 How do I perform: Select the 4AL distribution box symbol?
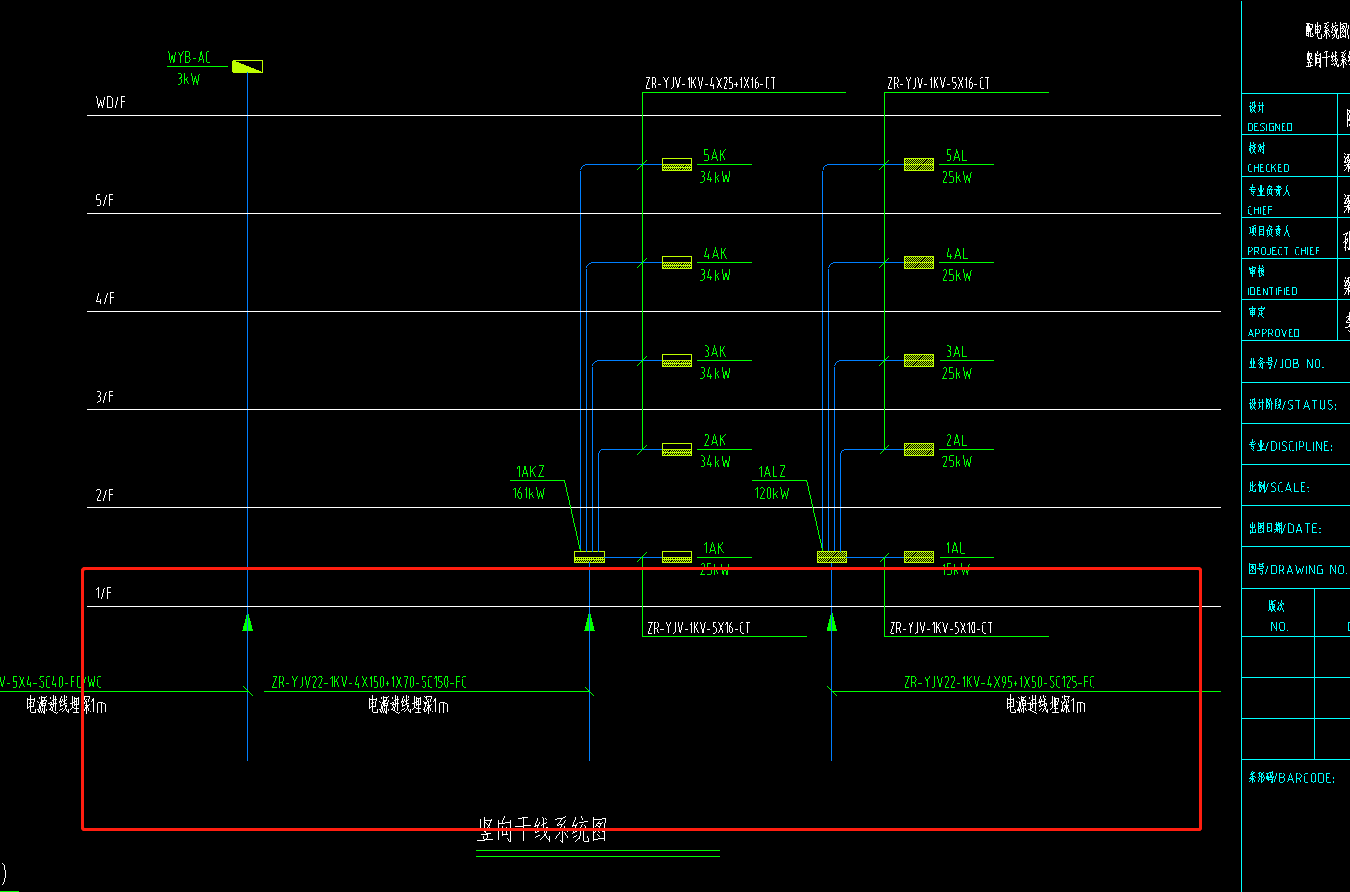tap(919, 262)
